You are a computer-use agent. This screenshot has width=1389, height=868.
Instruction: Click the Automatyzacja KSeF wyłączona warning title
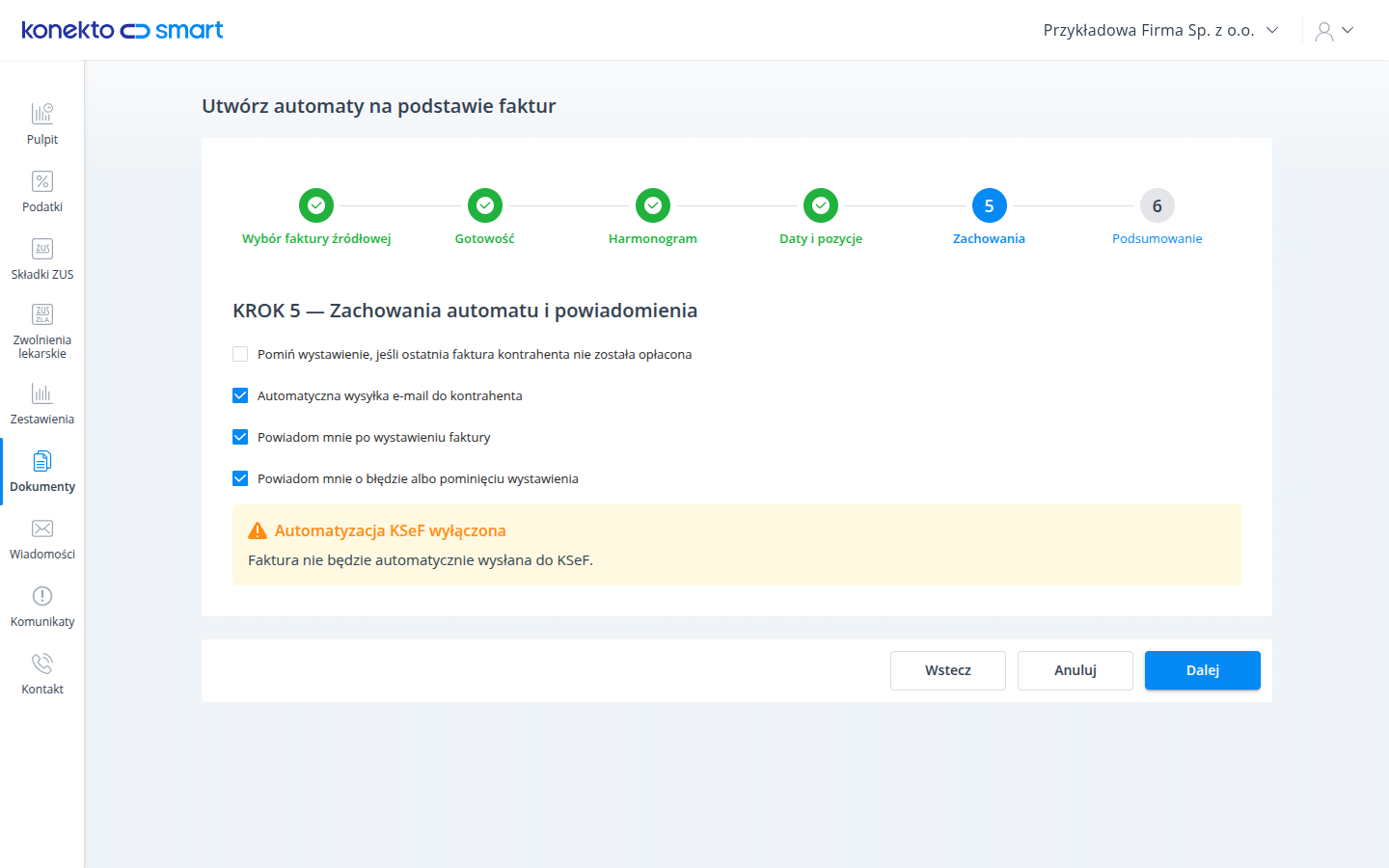(391, 530)
